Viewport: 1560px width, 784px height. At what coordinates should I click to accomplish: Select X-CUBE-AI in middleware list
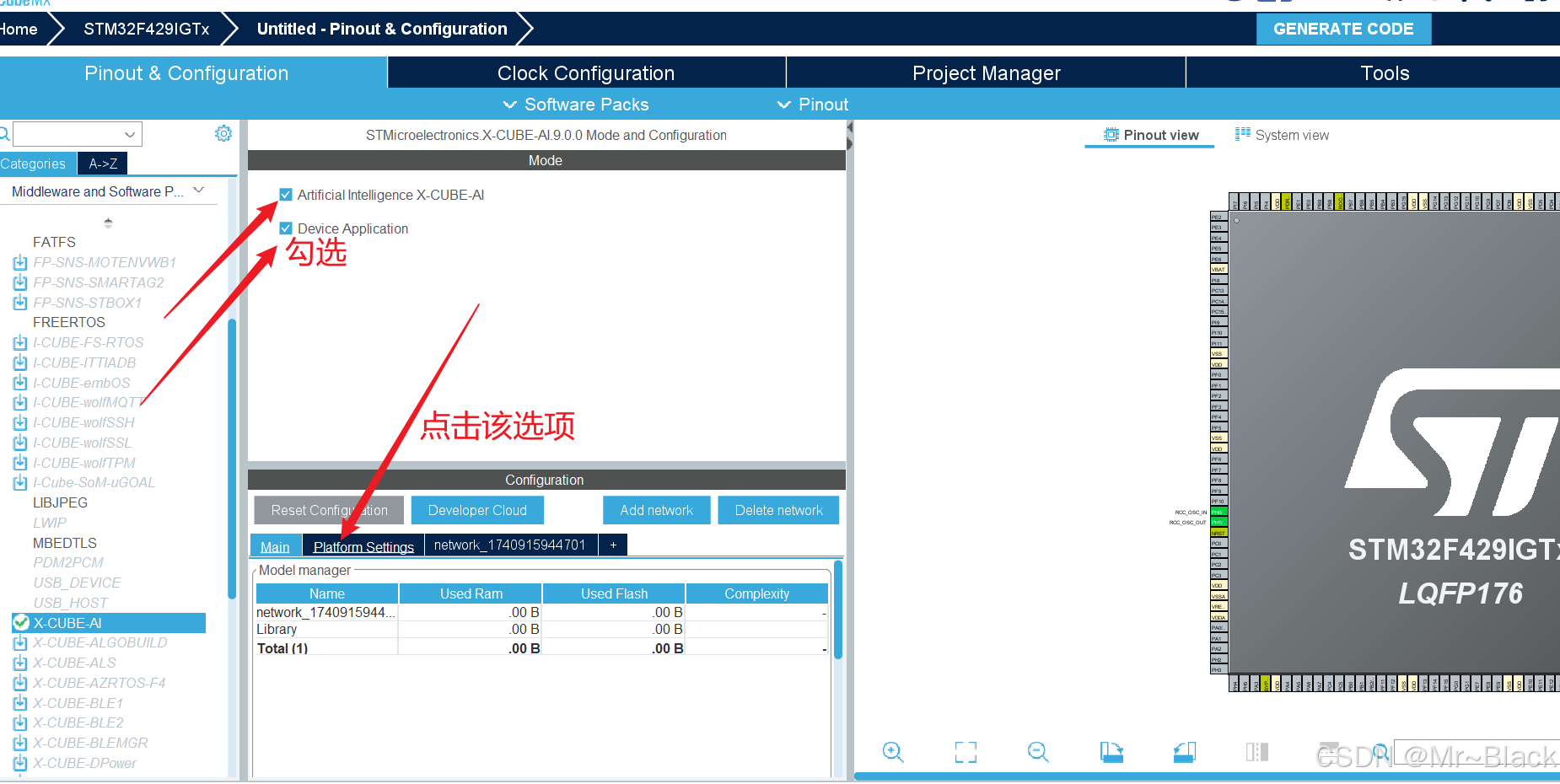(109, 622)
